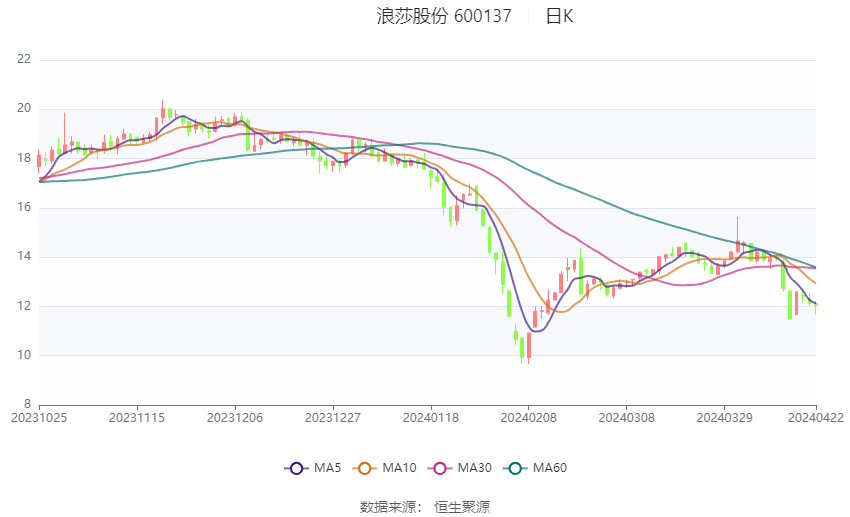Select the 20231025 date label
This screenshot has width=850, height=517.
click(x=39, y=416)
